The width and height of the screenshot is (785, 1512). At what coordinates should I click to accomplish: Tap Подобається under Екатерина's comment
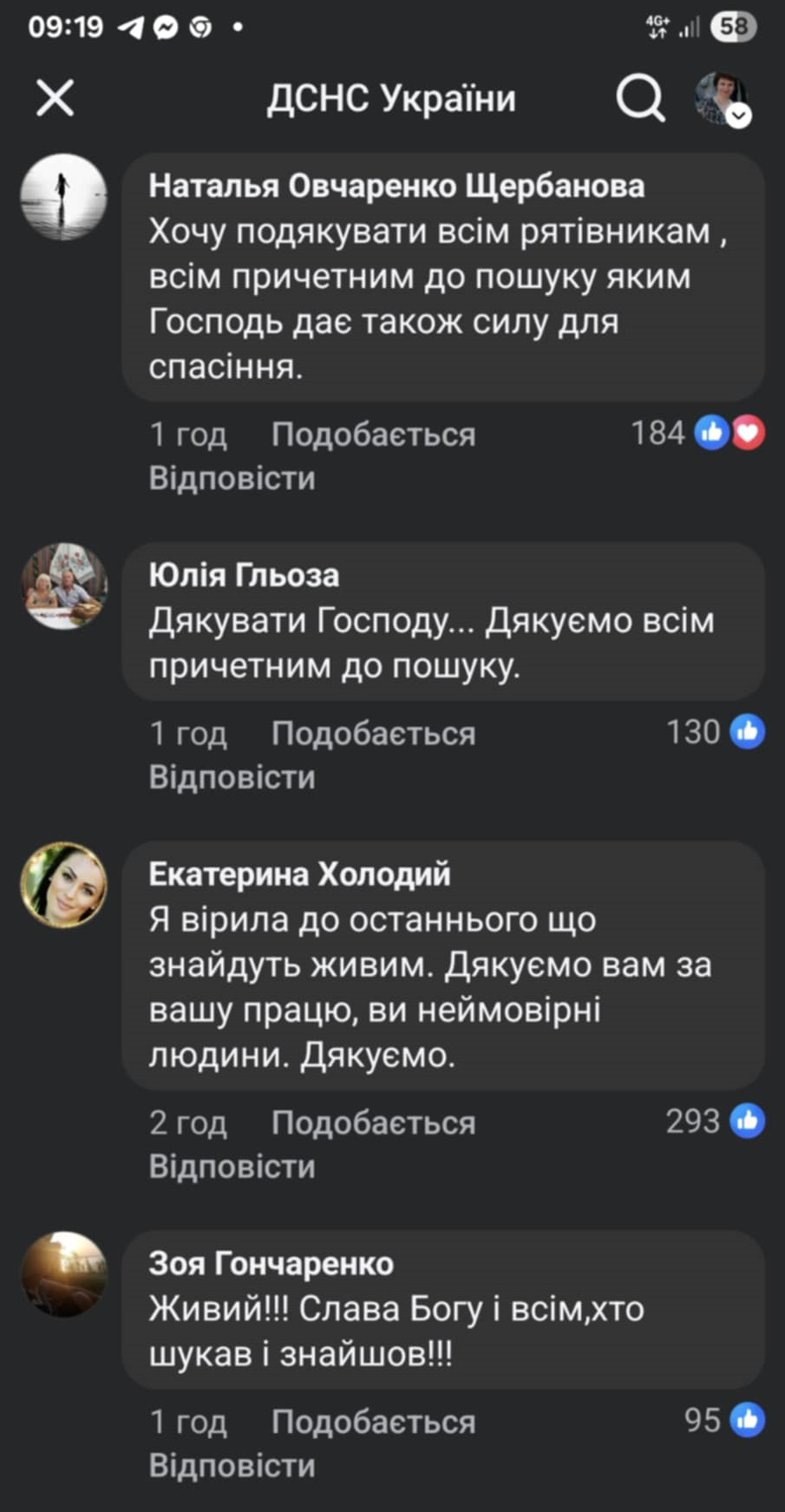tap(374, 1121)
